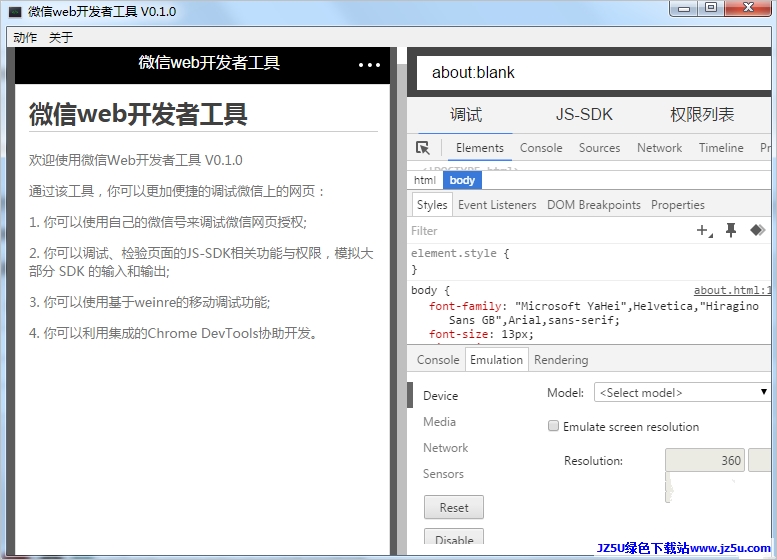Toggle the element state pin icon

731,230
